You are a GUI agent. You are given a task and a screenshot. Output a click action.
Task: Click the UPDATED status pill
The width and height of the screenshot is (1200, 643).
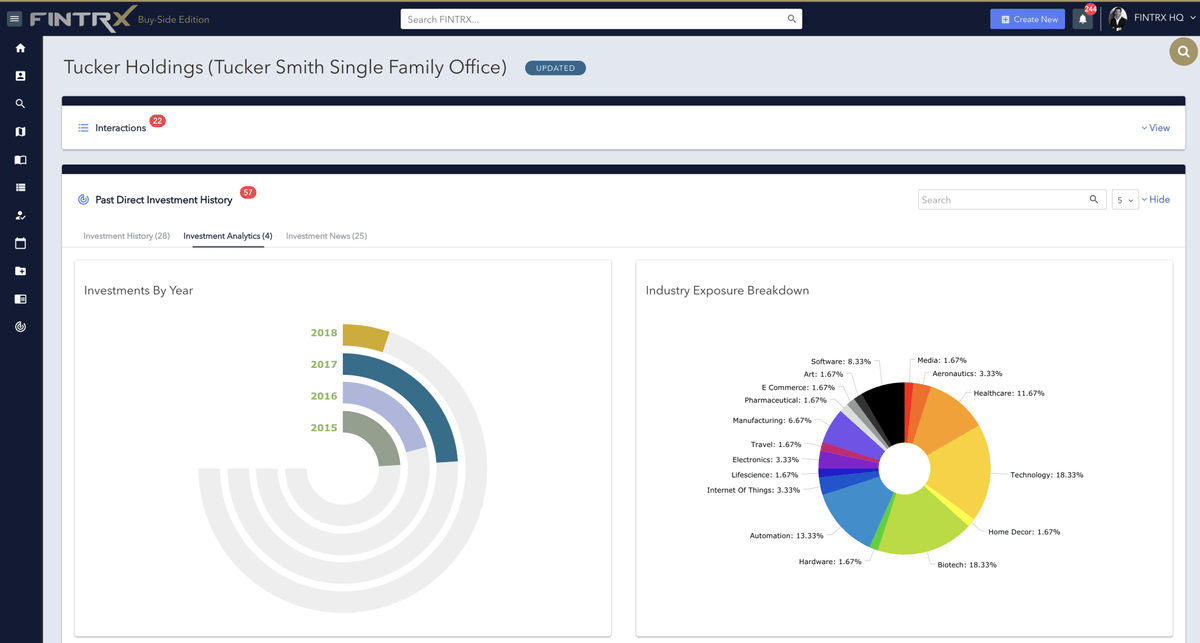555,68
